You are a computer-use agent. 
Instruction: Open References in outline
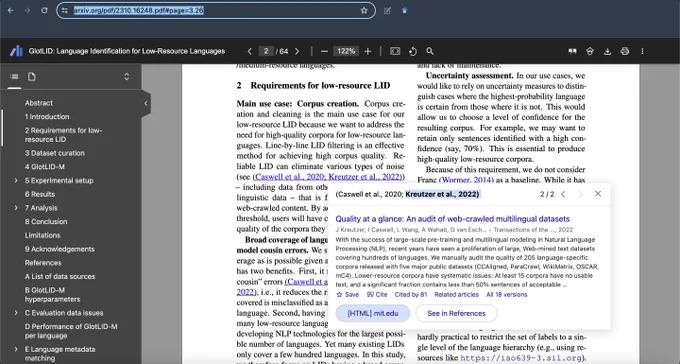tap(43, 262)
